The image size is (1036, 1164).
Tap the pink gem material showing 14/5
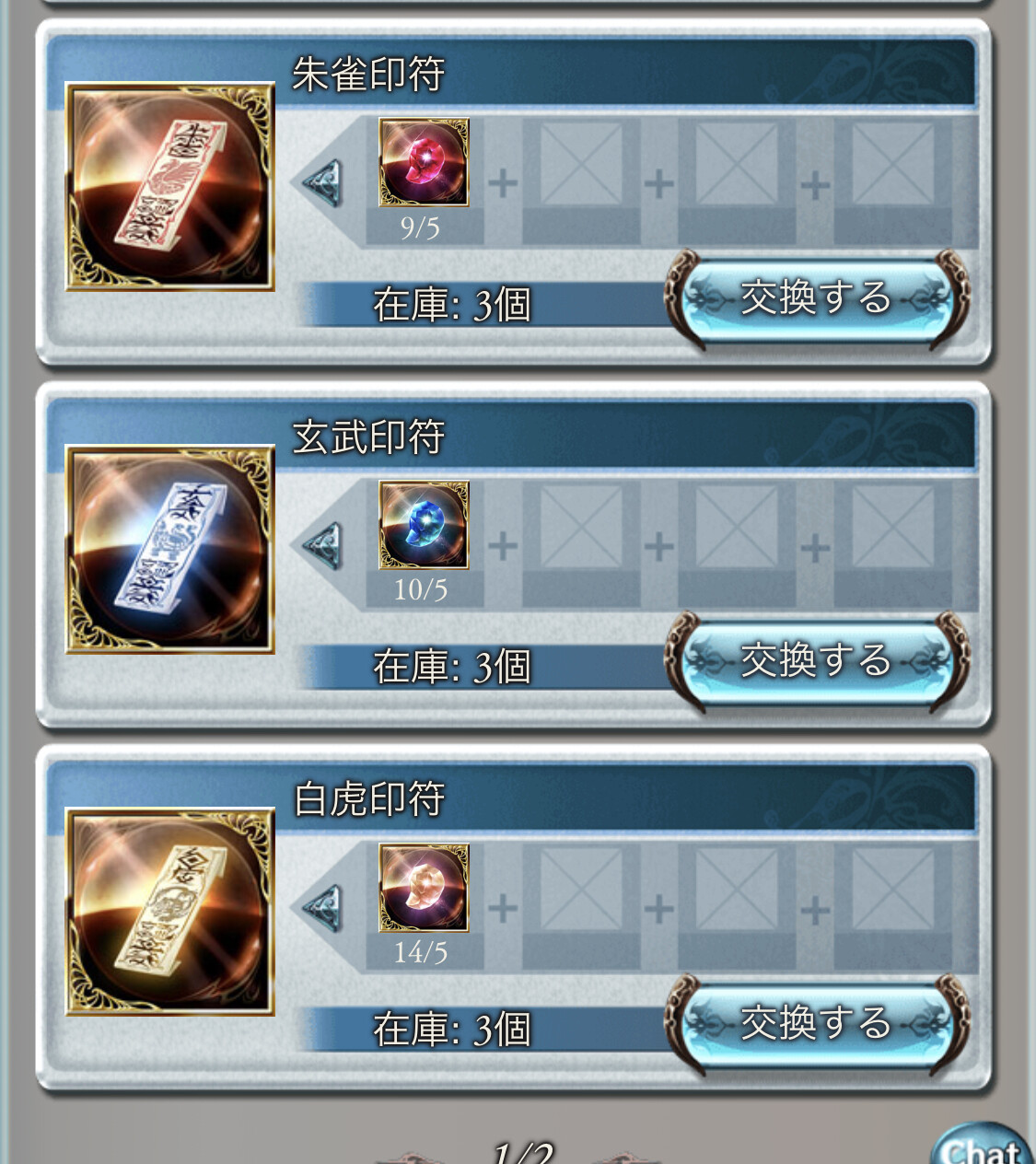coord(424,888)
